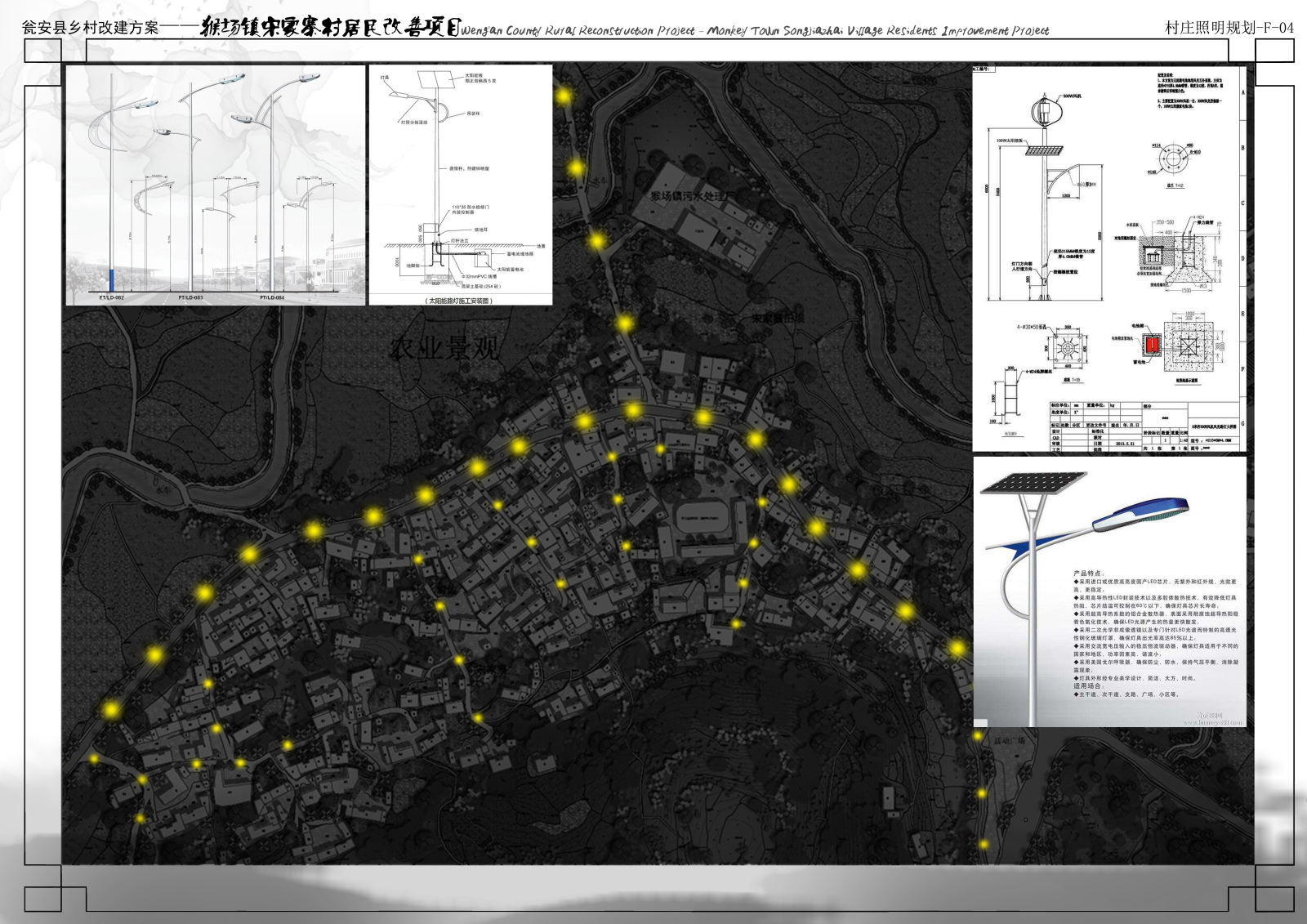Click the English subtitle Weng'an County Rural Reconstruction Project
This screenshot has width=1307, height=924.
coord(578,31)
